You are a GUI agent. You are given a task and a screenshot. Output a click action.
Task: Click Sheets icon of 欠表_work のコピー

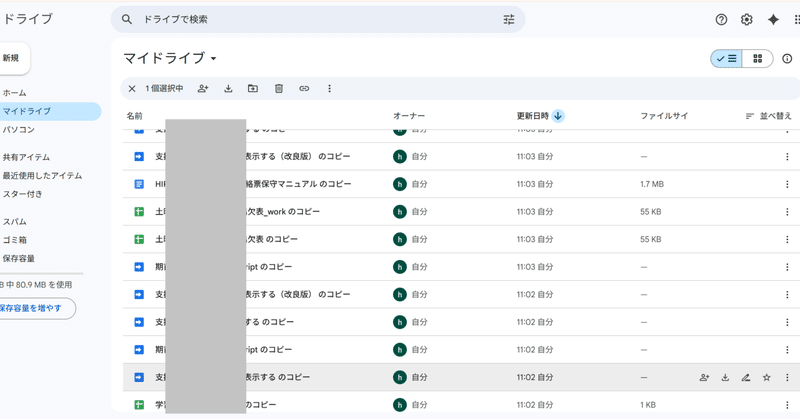tap(139, 212)
